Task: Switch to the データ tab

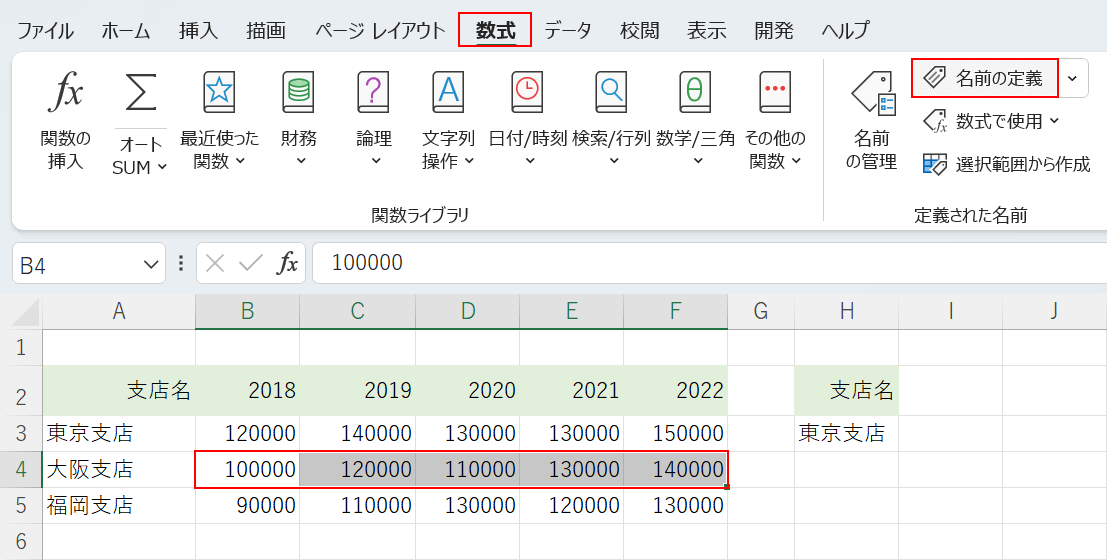Action: (567, 30)
